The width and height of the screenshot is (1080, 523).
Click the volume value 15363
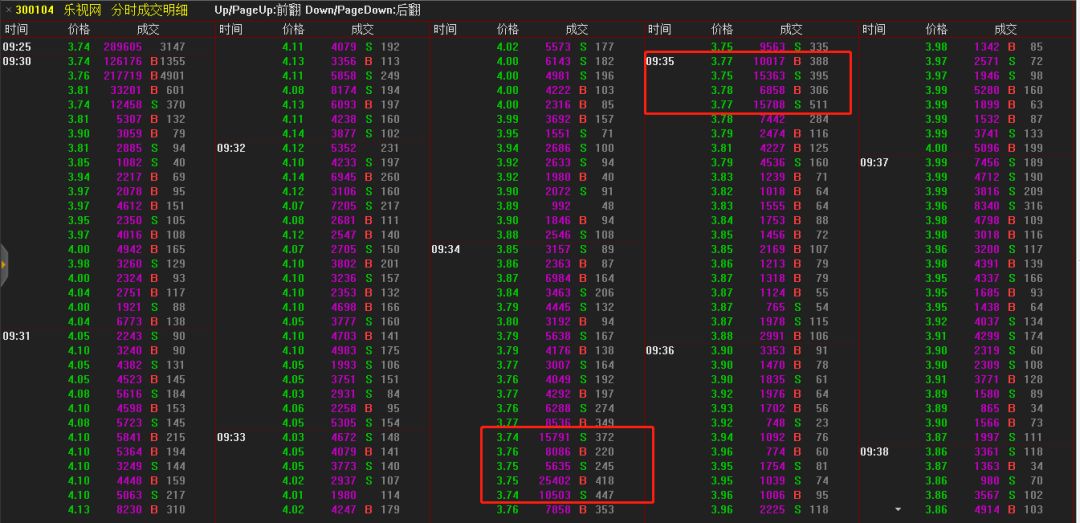769,76
